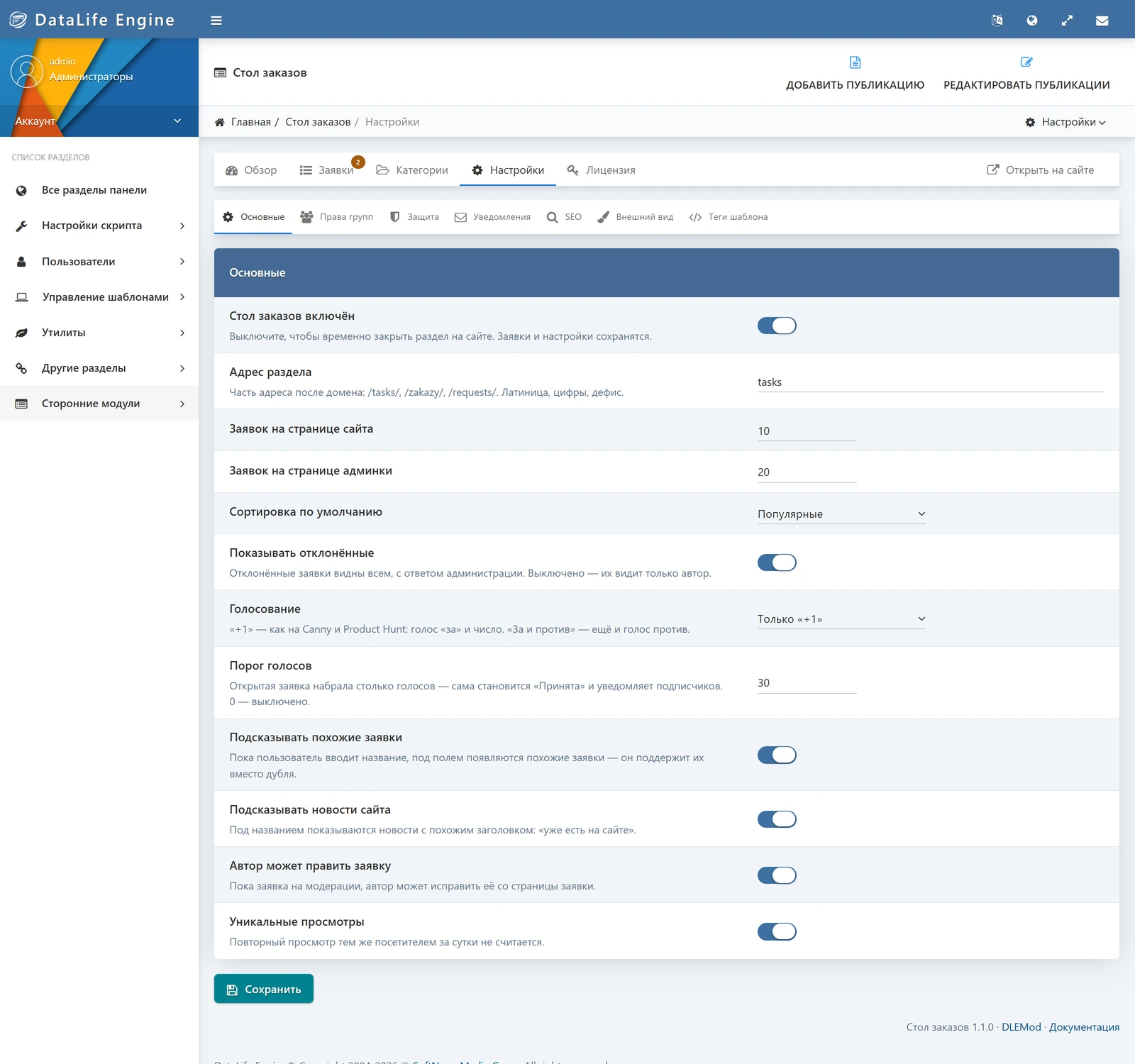Go to Стол заказов breadcrumb link
Screen dimensions: 1135x1064
318,122
